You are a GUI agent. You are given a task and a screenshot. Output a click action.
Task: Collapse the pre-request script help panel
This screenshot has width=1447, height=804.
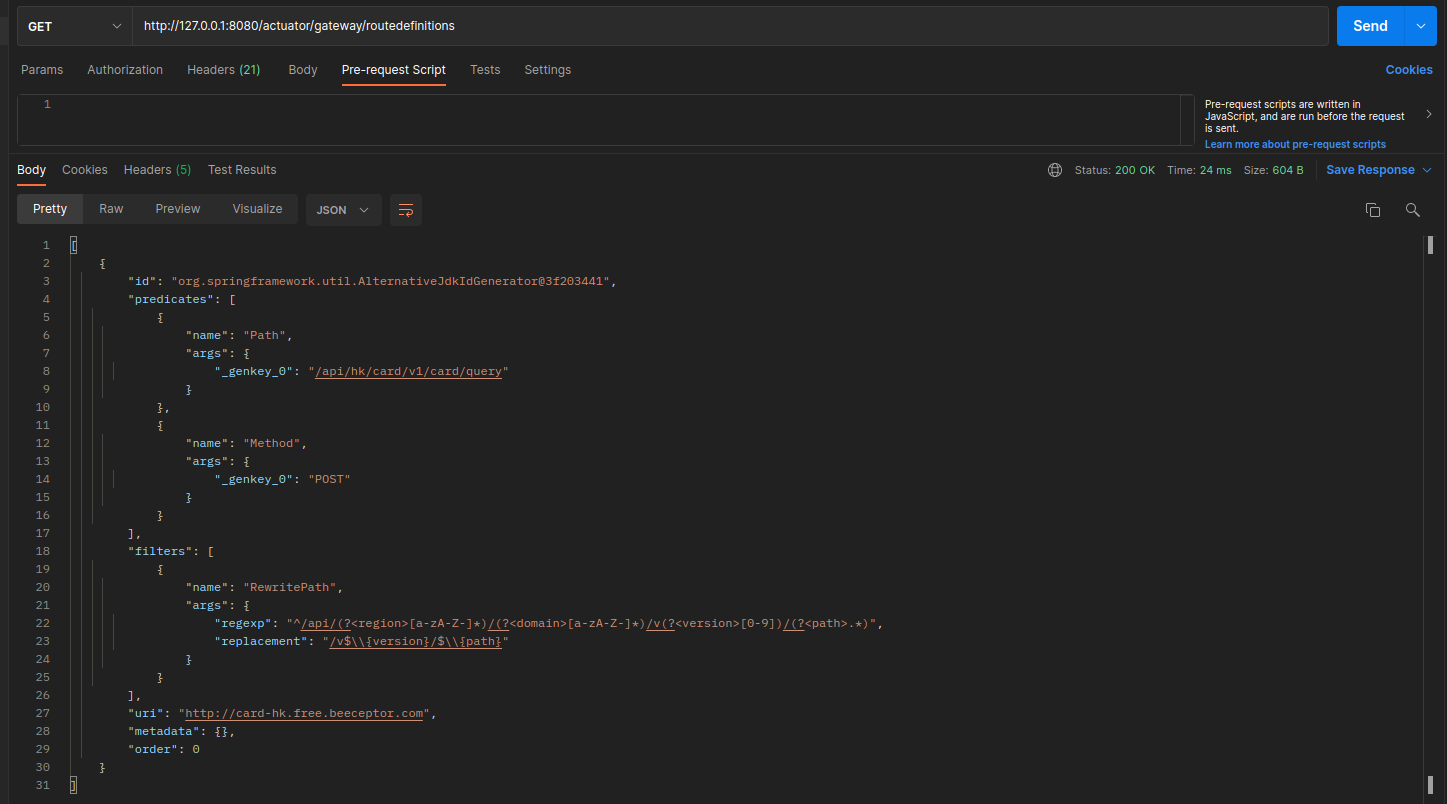(x=1429, y=115)
